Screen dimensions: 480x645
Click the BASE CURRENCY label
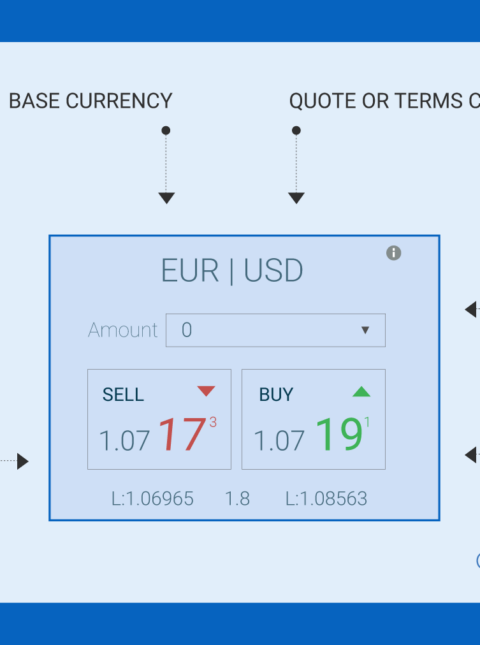coord(90,101)
